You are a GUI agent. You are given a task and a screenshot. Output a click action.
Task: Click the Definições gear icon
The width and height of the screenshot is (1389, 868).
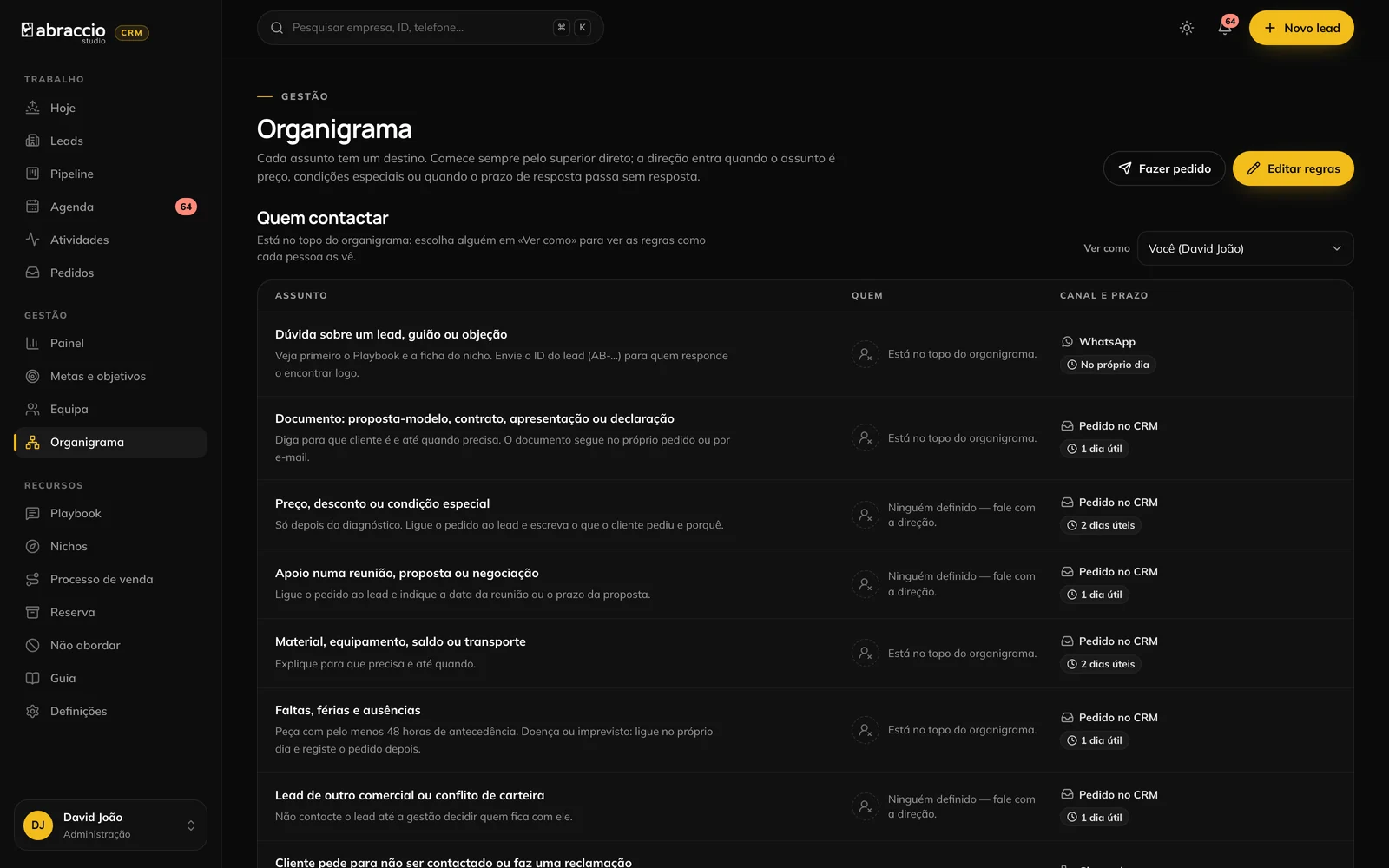coord(32,711)
